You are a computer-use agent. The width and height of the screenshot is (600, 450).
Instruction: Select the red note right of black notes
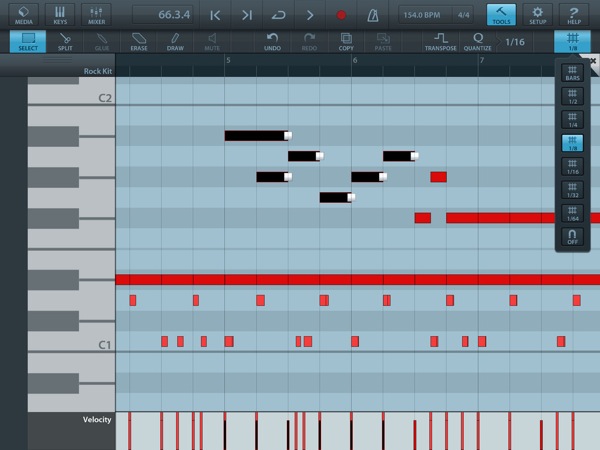(x=439, y=177)
